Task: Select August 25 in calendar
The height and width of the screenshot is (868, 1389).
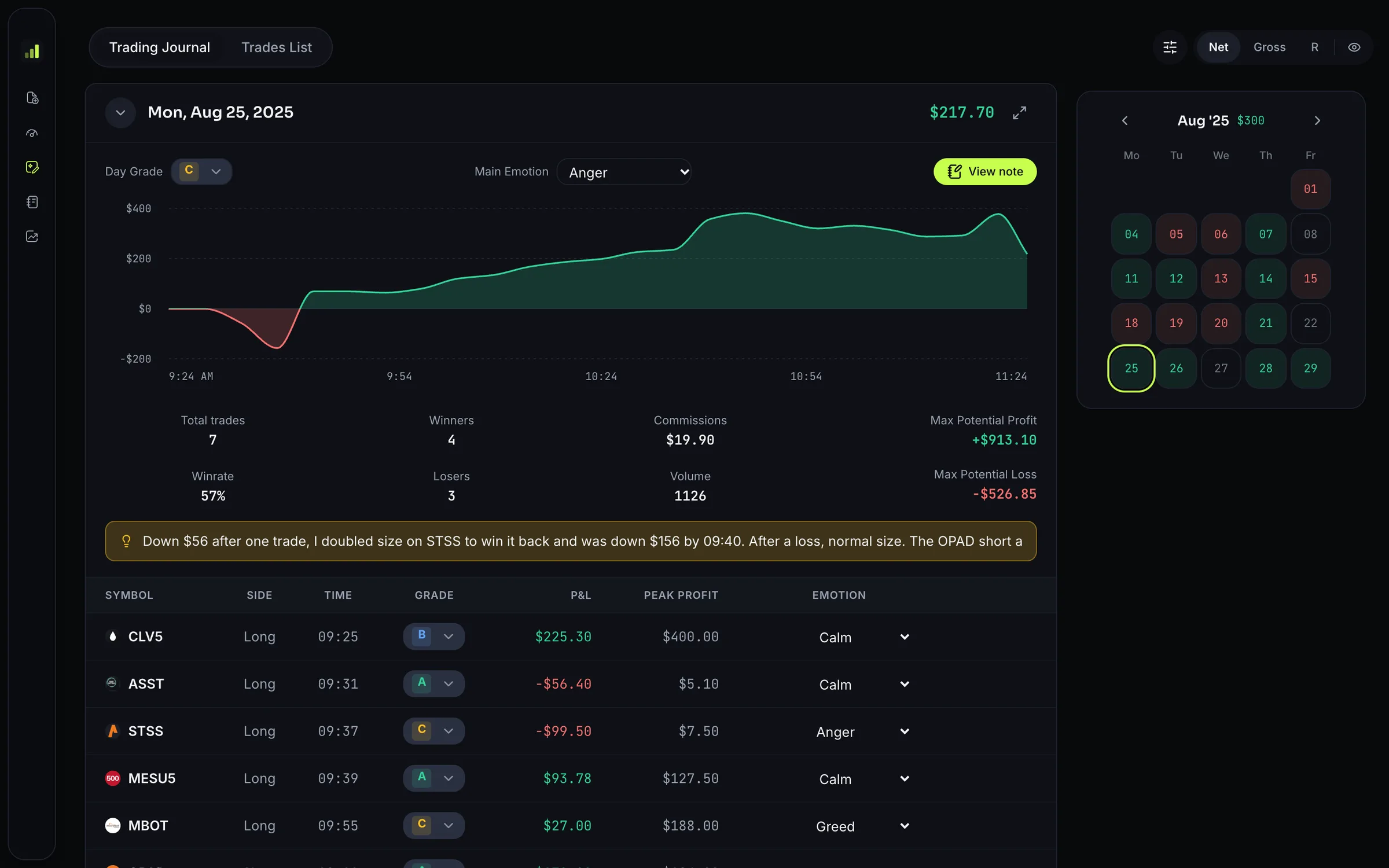Action: click(1131, 368)
